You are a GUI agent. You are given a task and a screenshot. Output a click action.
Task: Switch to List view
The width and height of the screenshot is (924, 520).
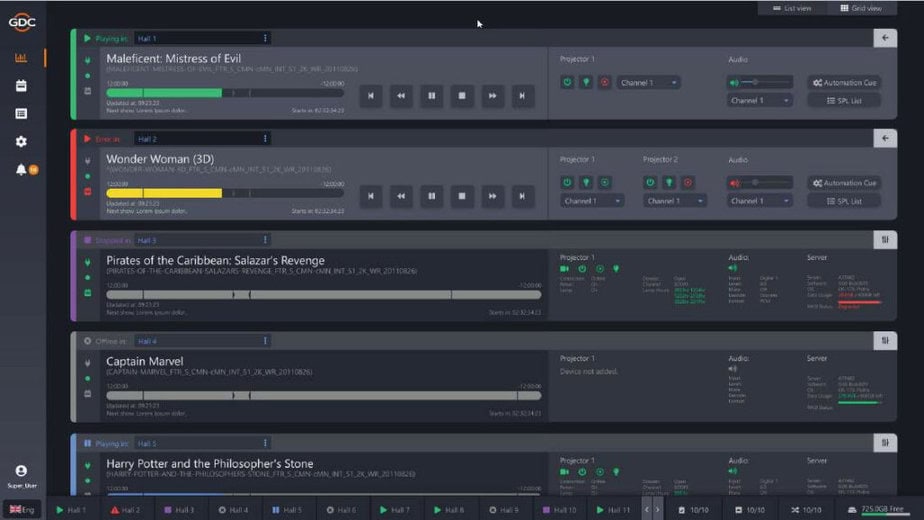point(793,8)
